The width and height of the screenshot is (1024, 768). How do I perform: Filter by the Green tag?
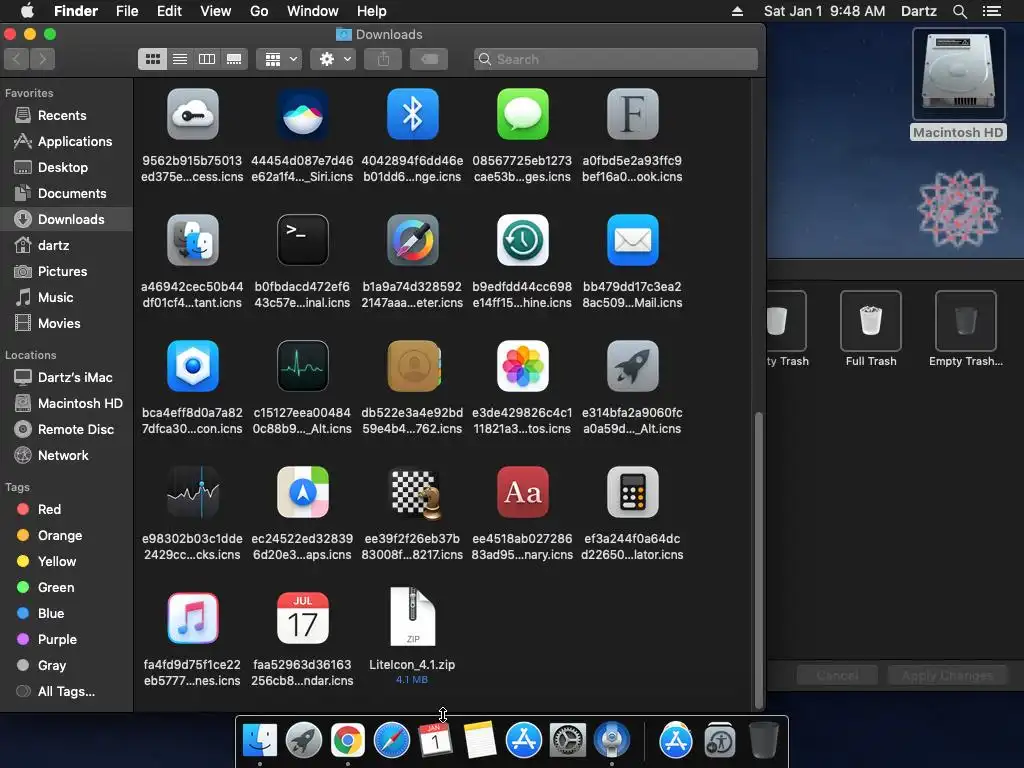click(66, 588)
